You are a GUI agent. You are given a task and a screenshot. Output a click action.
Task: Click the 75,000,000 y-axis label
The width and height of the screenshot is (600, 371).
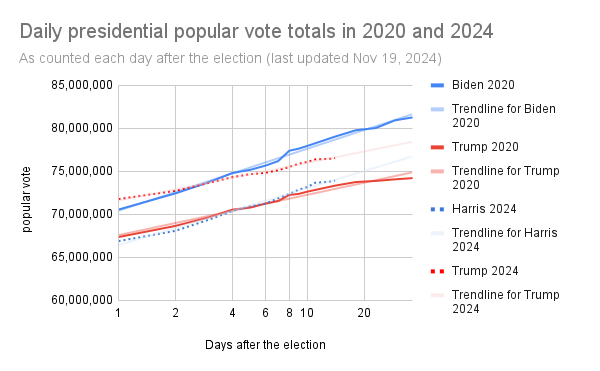(82, 171)
